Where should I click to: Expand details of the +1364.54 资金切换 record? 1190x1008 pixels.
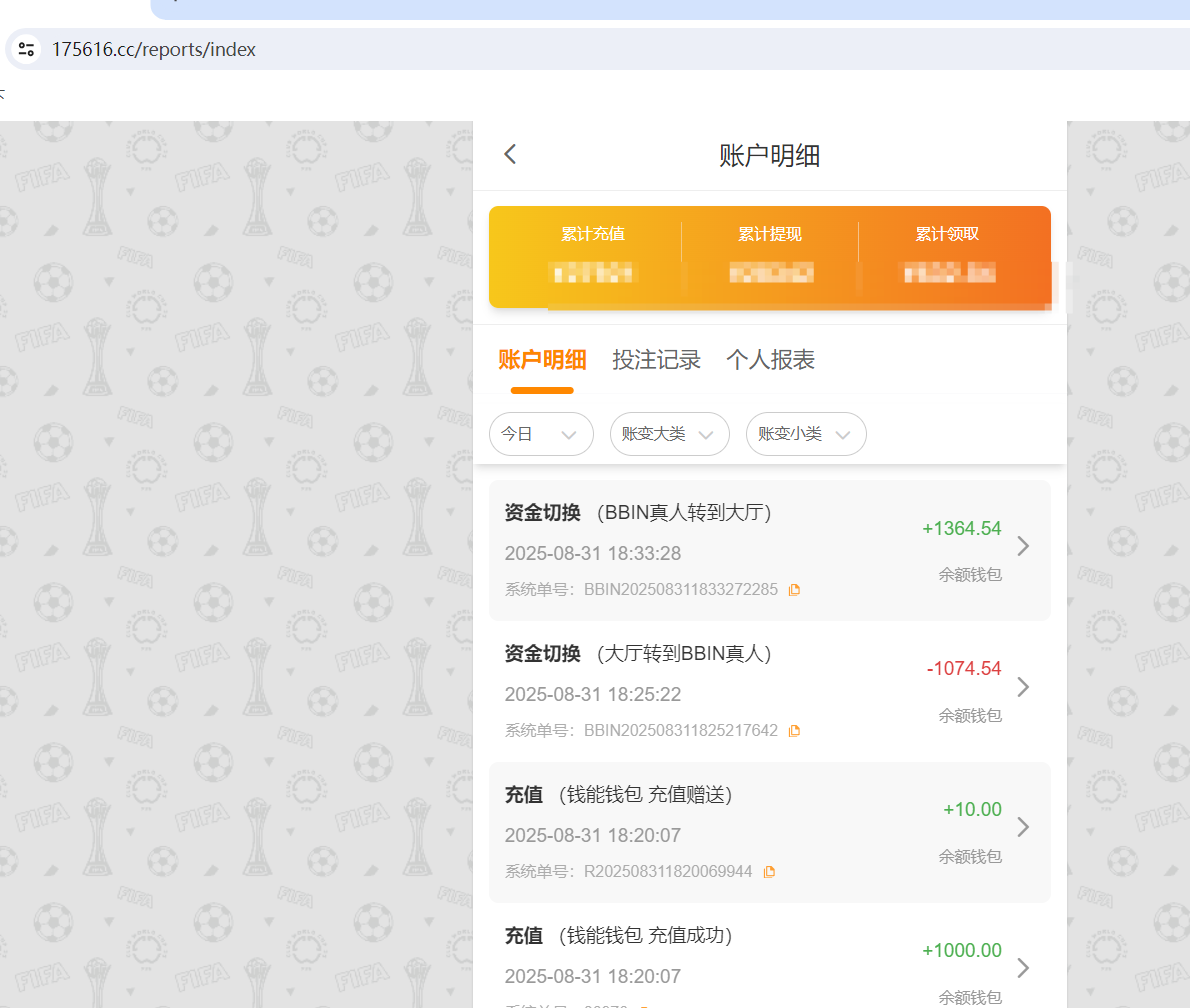[x=1022, y=546]
